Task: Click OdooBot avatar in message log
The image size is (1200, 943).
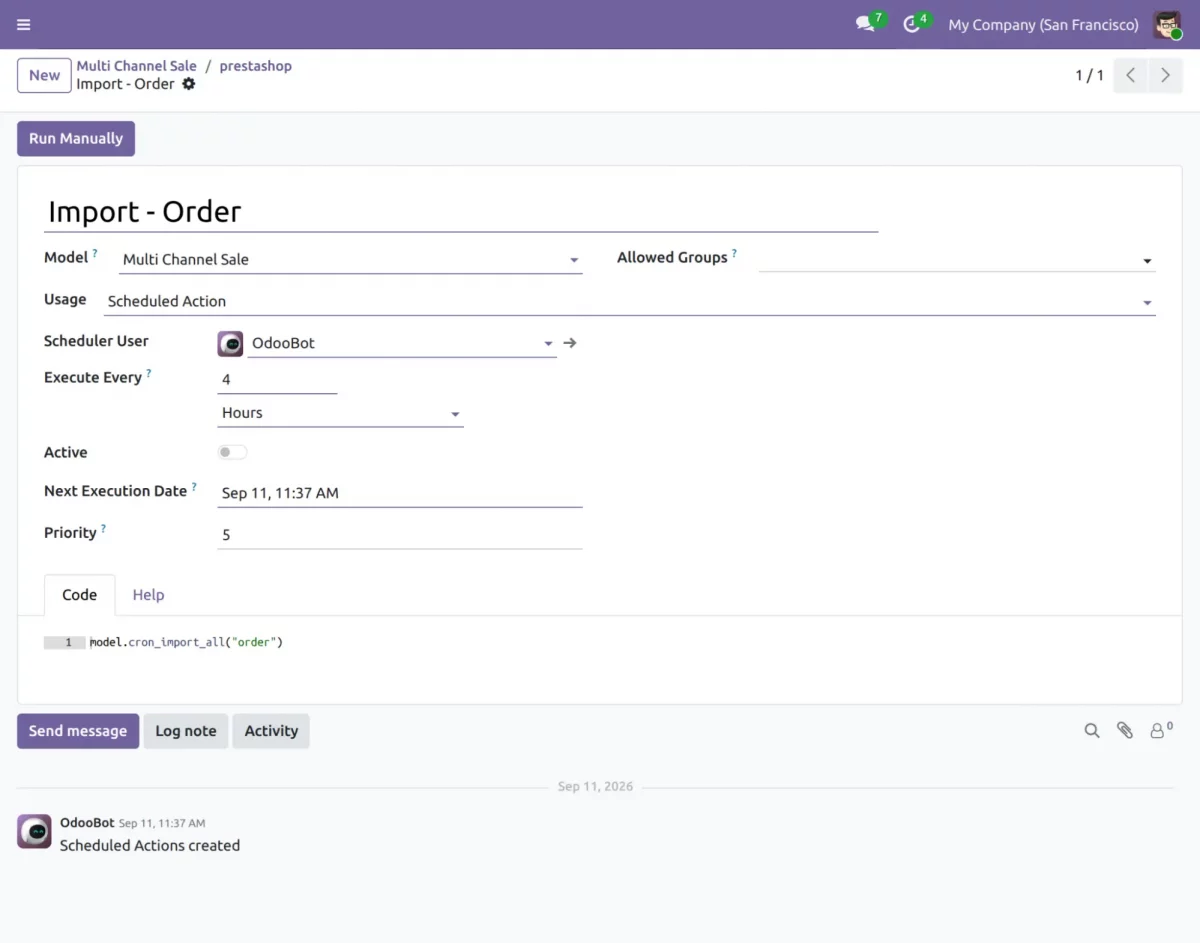Action: click(34, 831)
